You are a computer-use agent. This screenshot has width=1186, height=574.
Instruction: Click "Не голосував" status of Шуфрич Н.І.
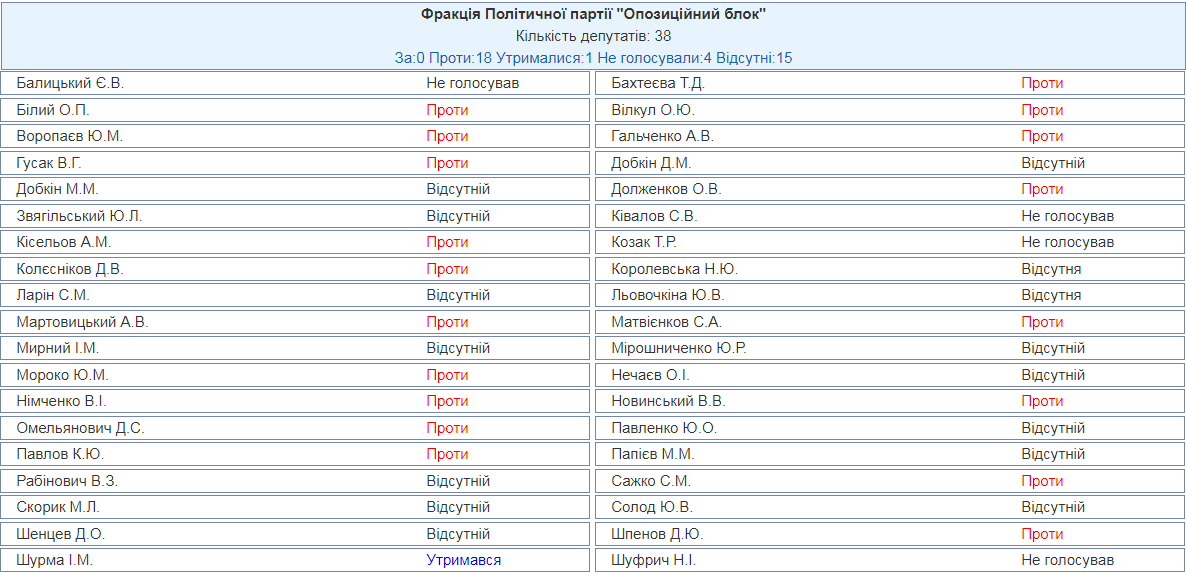tap(1068, 561)
